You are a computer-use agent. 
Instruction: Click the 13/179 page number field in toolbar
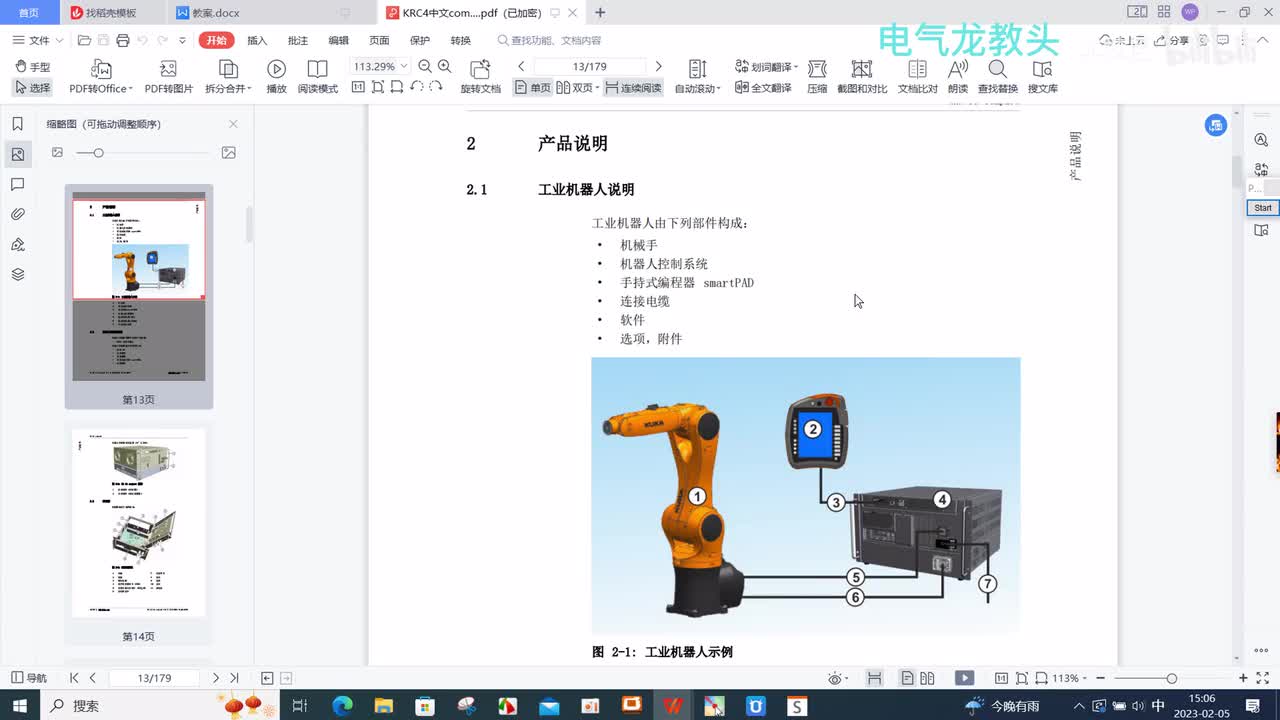pyautogui.click(x=590, y=66)
